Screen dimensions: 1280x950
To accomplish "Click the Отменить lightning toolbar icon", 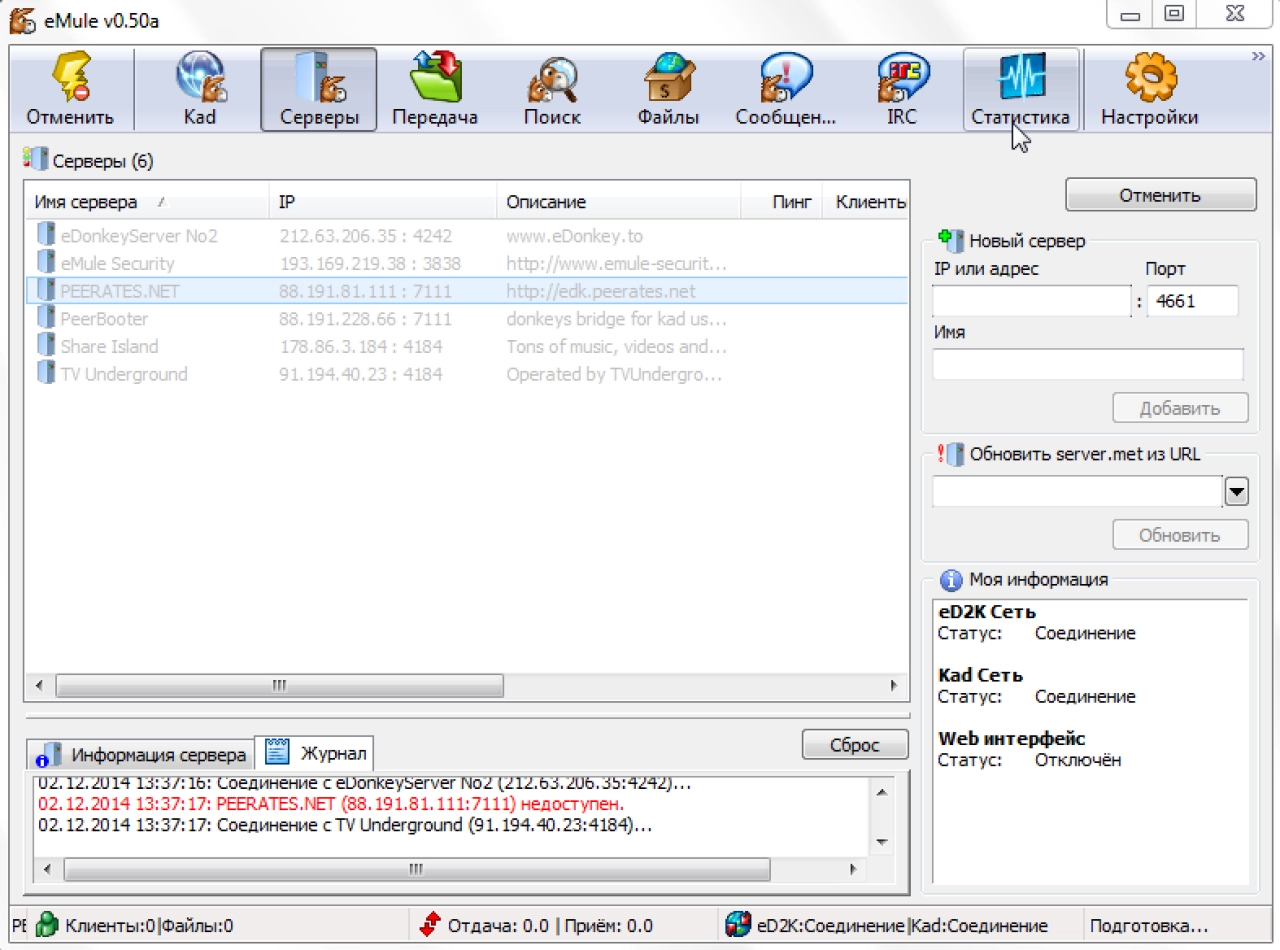I will pos(70,78).
